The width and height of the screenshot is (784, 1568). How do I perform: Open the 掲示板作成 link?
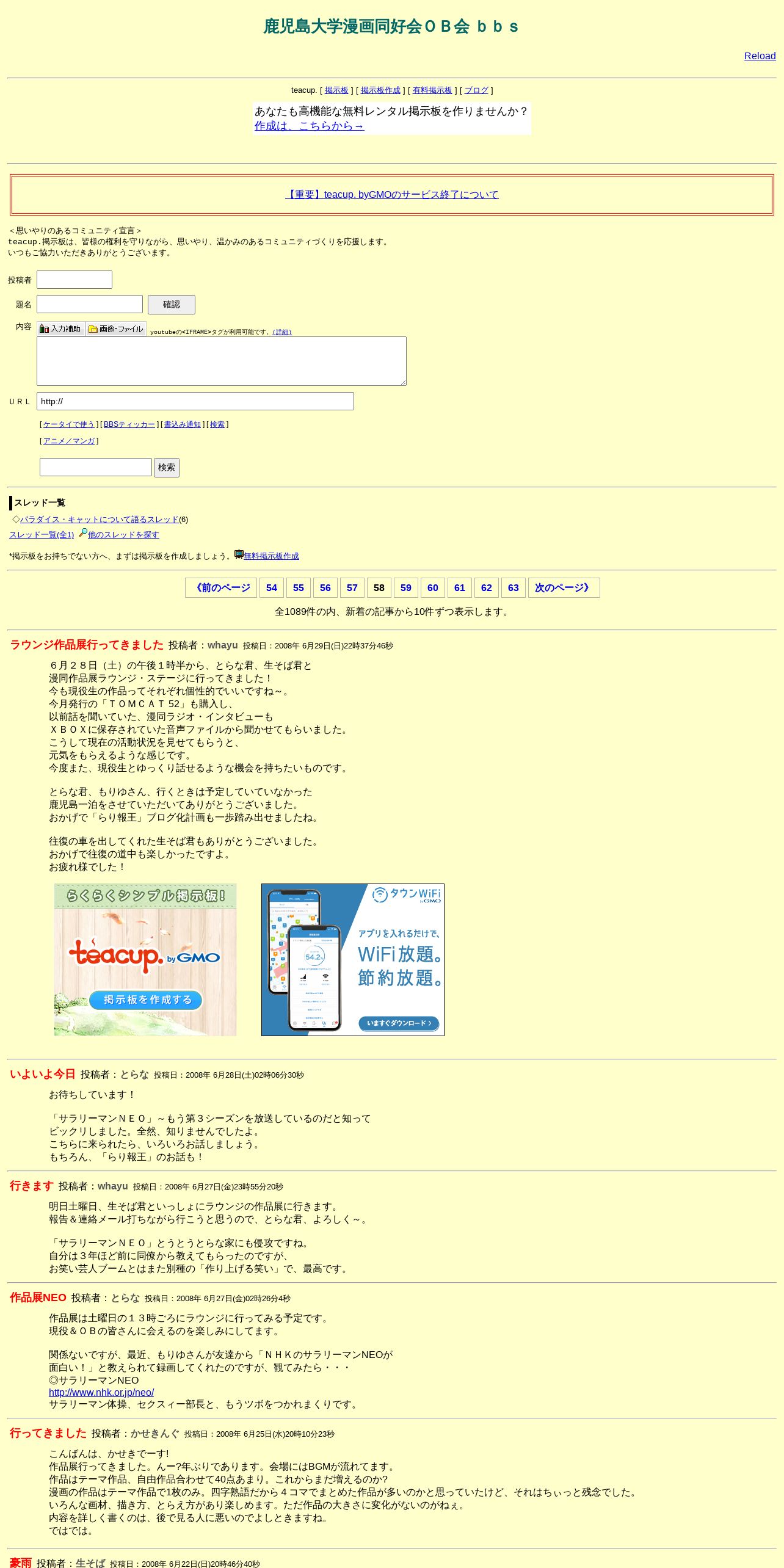[x=380, y=90]
